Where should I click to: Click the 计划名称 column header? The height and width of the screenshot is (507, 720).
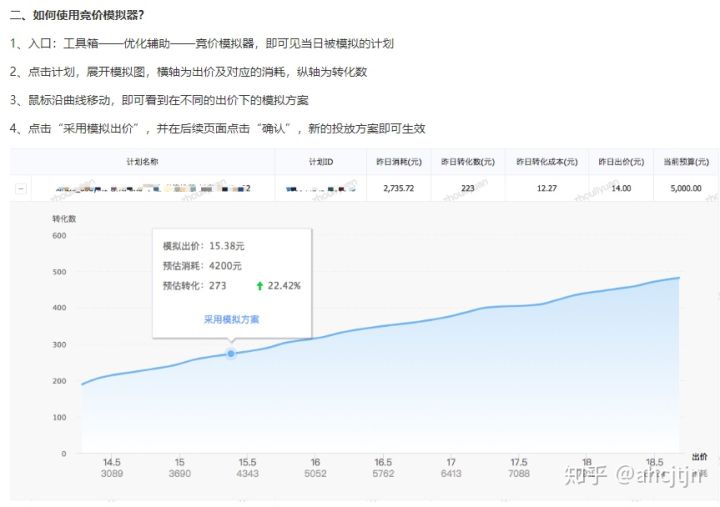(142, 162)
